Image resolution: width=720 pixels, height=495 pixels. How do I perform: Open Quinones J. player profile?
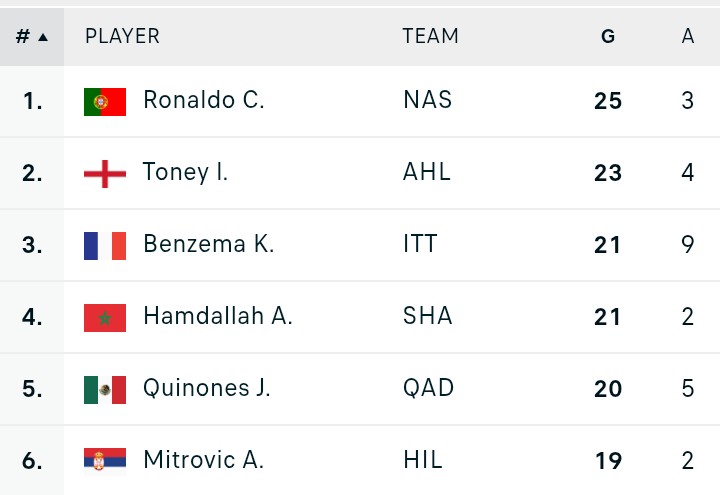pyautogui.click(x=207, y=388)
